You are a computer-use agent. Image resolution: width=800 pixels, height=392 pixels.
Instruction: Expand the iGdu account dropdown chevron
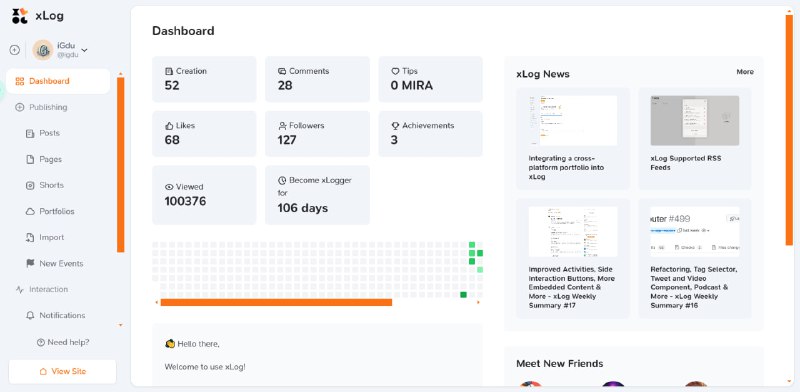(x=84, y=50)
